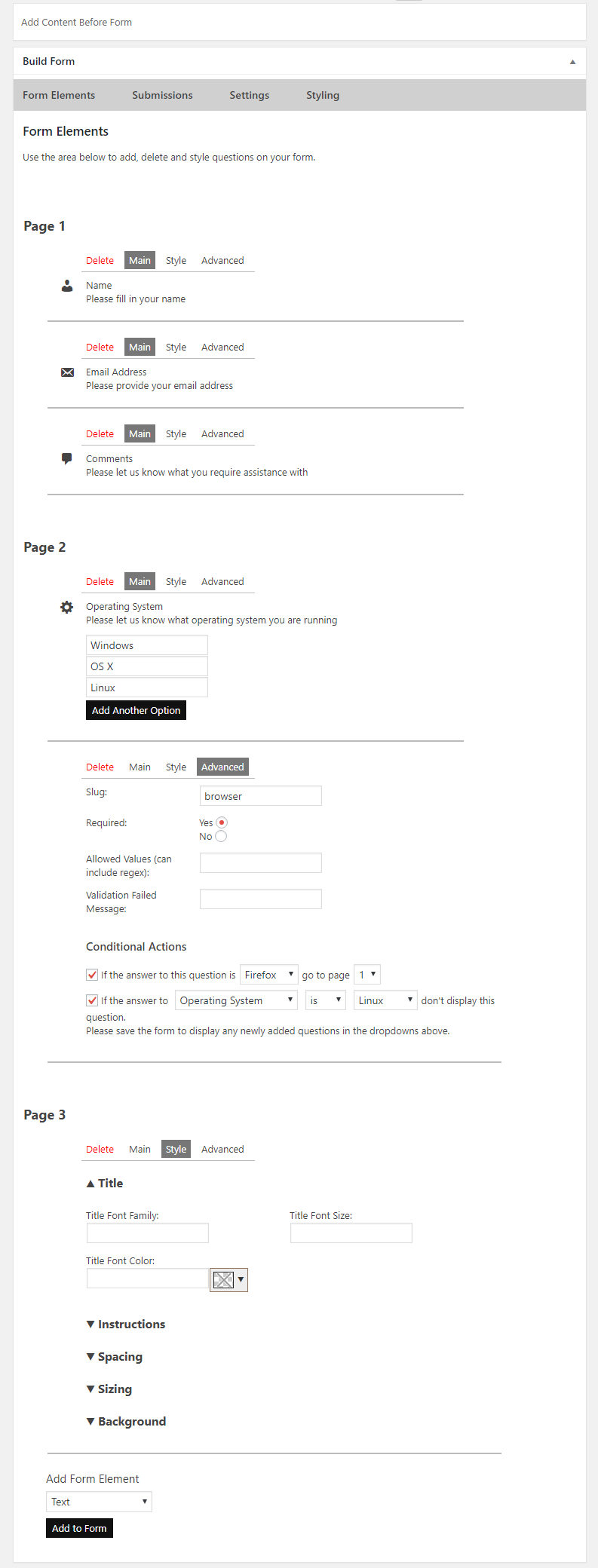Click the envelope icon beside Email Address
Viewport: 598px width, 1568px height.
click(x=67, y=372)
